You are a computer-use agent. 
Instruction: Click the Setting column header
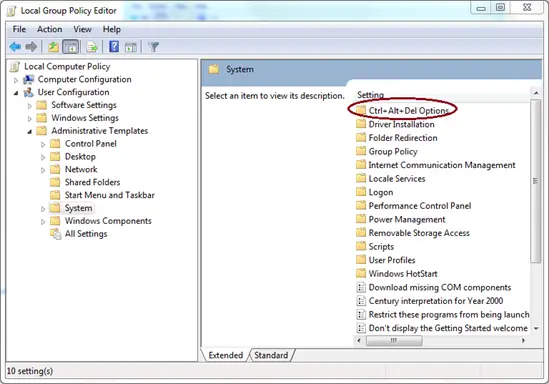pos(442,95)
